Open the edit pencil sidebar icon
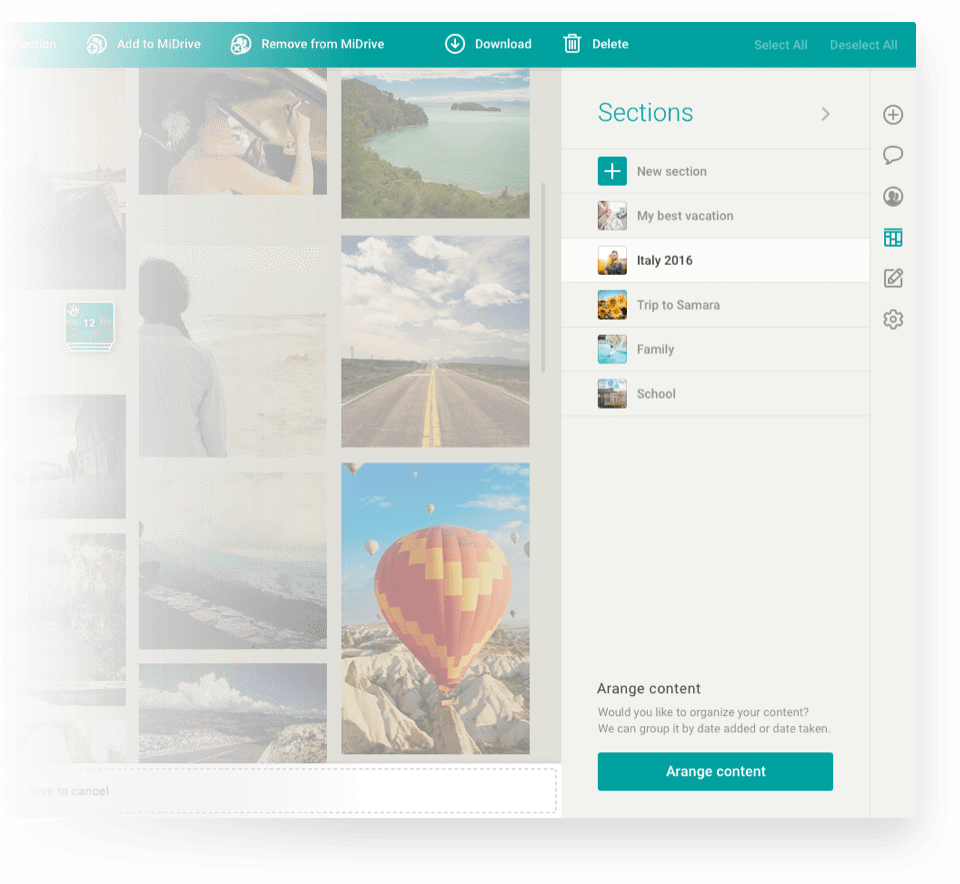Viewport: 960px width, 884px height. point(893,278)
